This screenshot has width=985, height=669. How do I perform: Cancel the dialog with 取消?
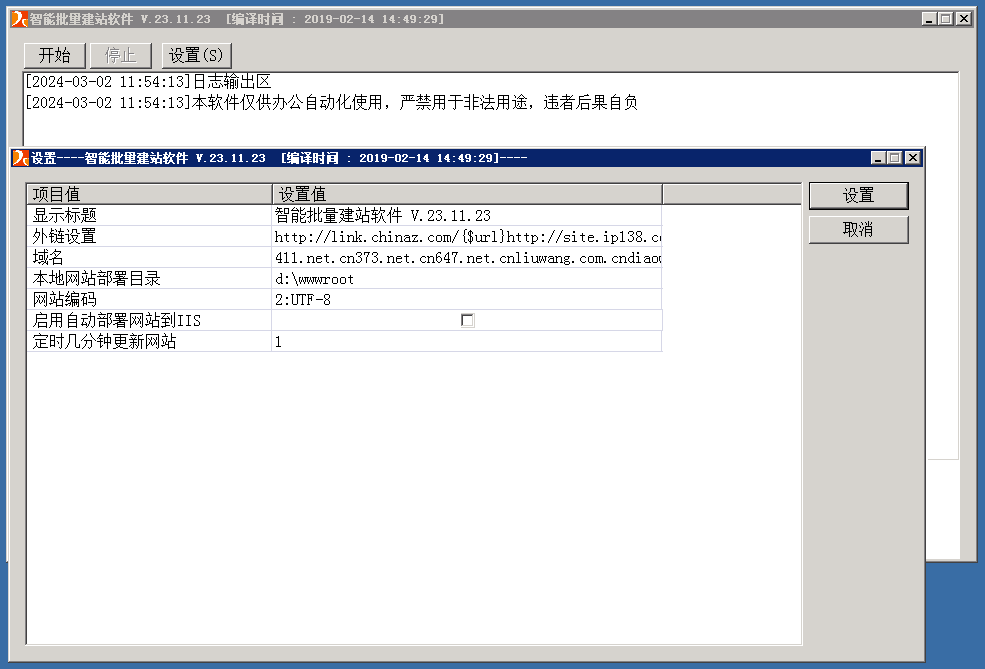click(x=858, y=229)
